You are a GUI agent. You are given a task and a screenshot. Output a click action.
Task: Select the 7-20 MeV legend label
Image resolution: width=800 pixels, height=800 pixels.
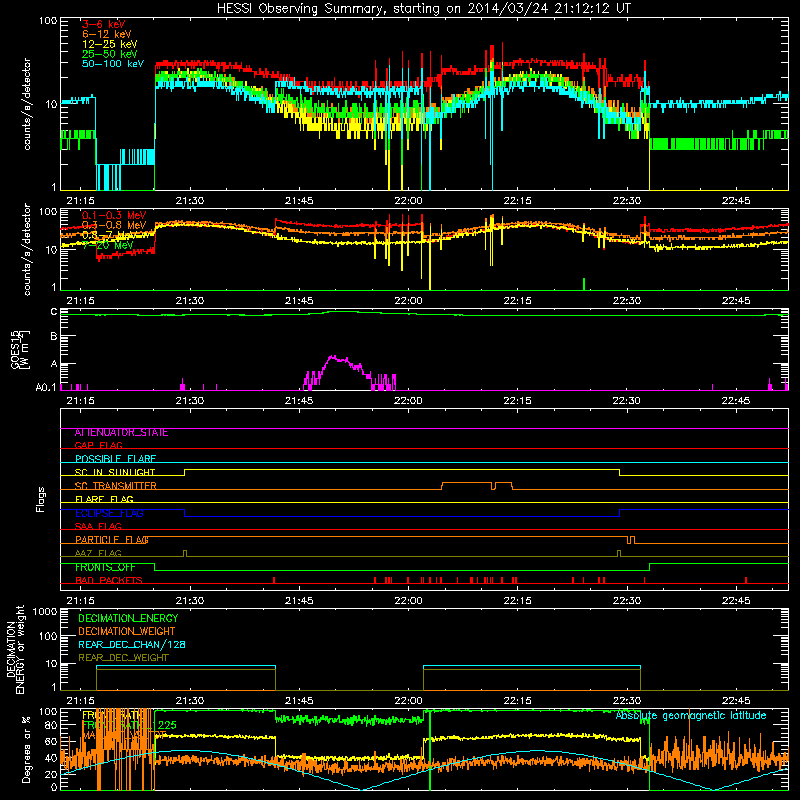(108, 245)
